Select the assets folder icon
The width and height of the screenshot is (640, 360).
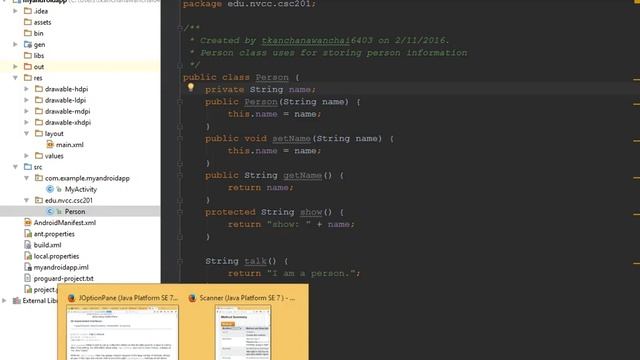click(x=28, y=22)
